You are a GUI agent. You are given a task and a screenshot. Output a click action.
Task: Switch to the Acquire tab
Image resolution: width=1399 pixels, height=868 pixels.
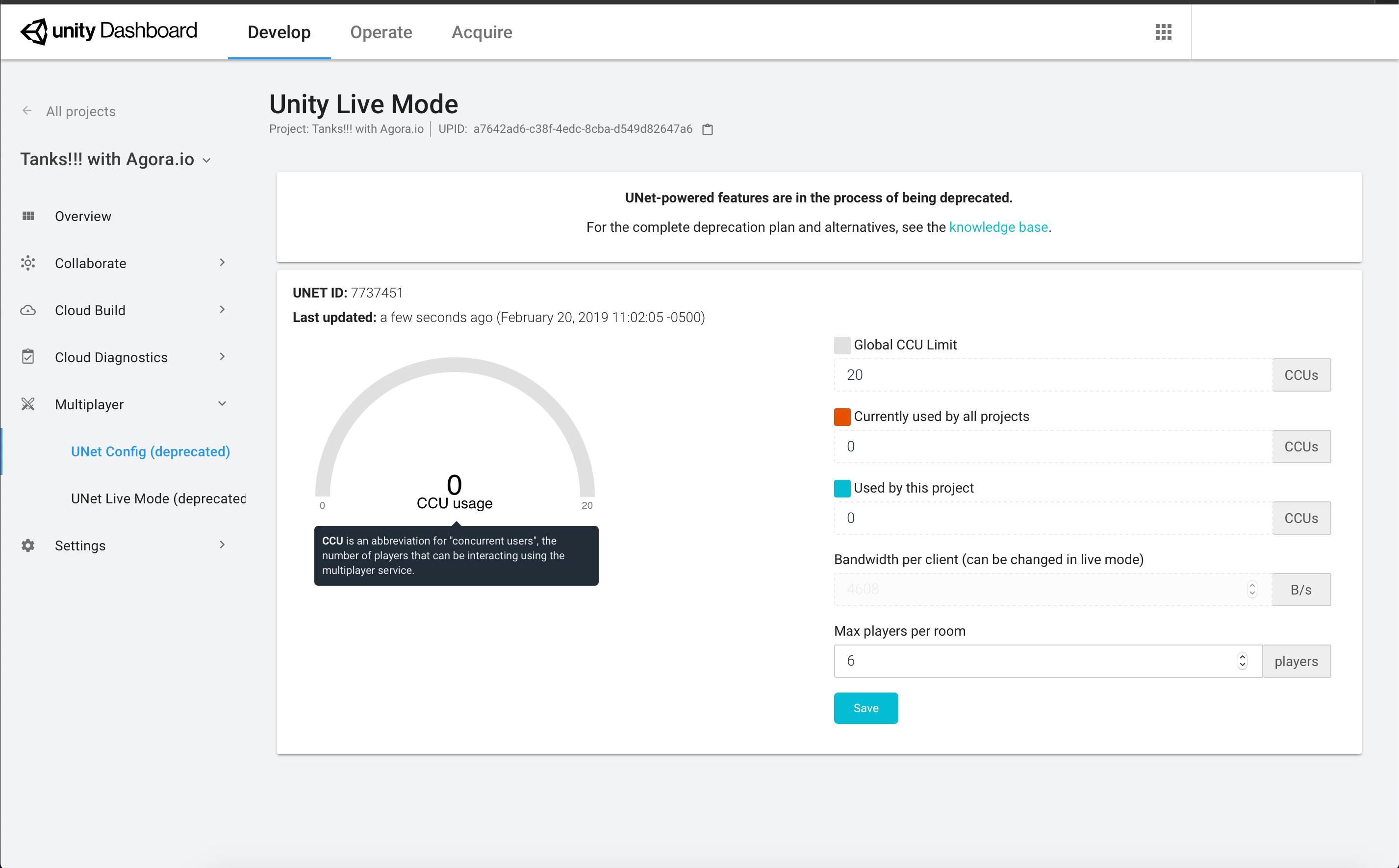[481, 32]
